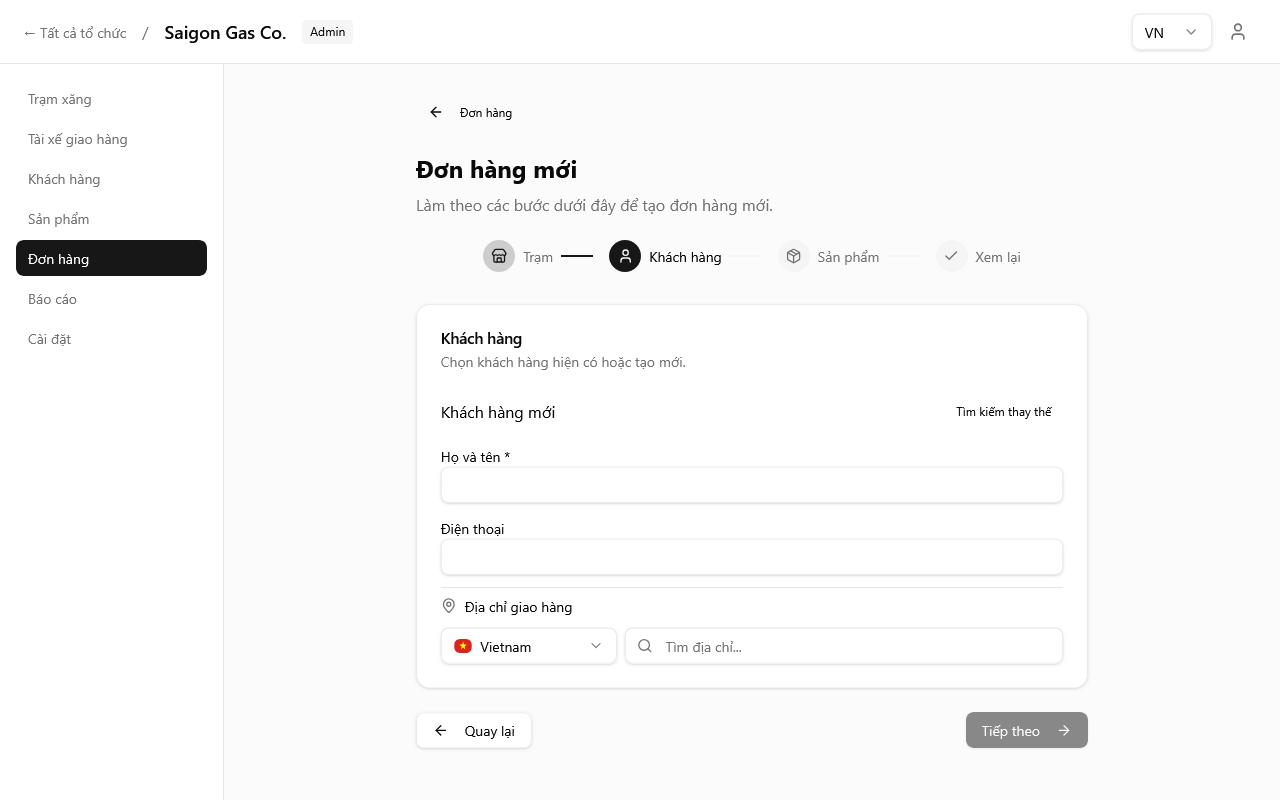Open Trạm xăng in the sidebar
The height and width of the screenshot is (800, 1280).
[60, 99]
